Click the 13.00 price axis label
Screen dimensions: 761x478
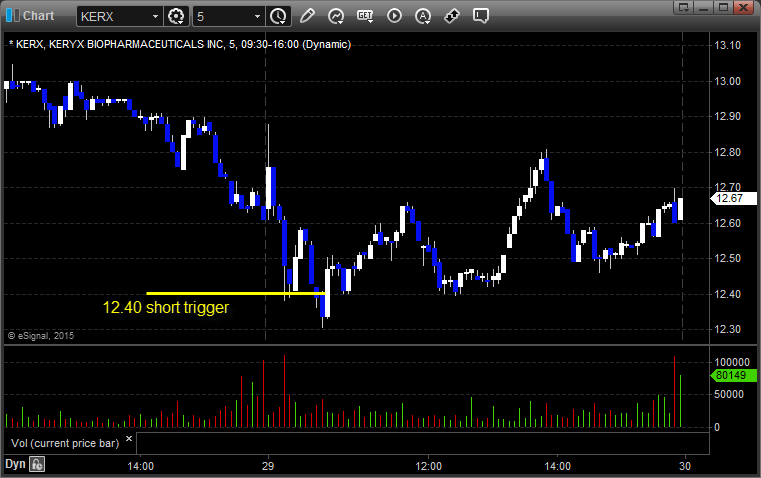pos(728,81)
